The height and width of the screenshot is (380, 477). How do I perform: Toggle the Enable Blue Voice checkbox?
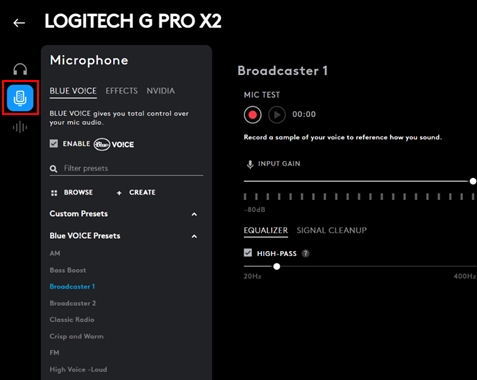click(x=54, y=144)
